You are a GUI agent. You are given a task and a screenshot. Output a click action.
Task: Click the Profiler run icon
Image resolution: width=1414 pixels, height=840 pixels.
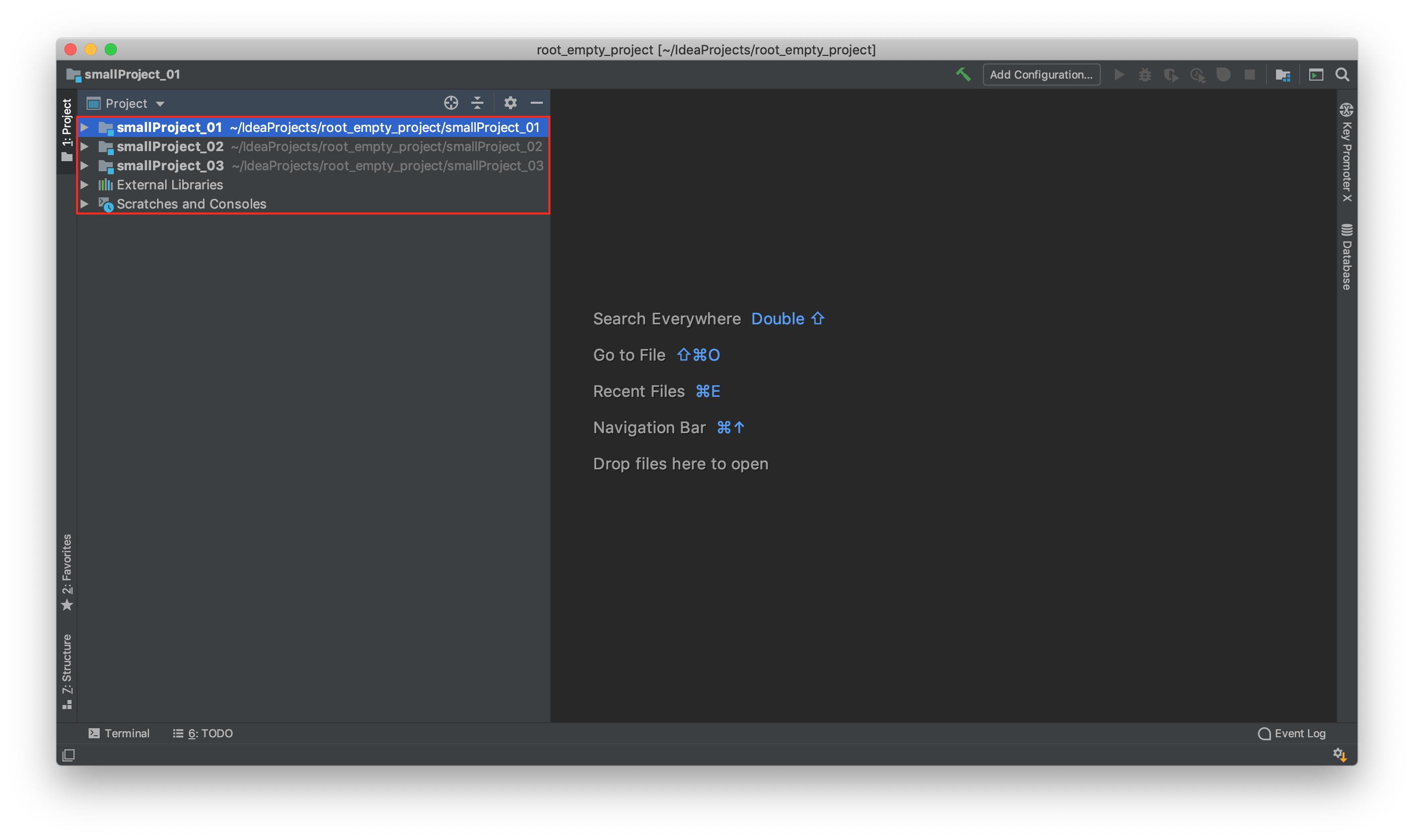click(x=1197, y=75)
